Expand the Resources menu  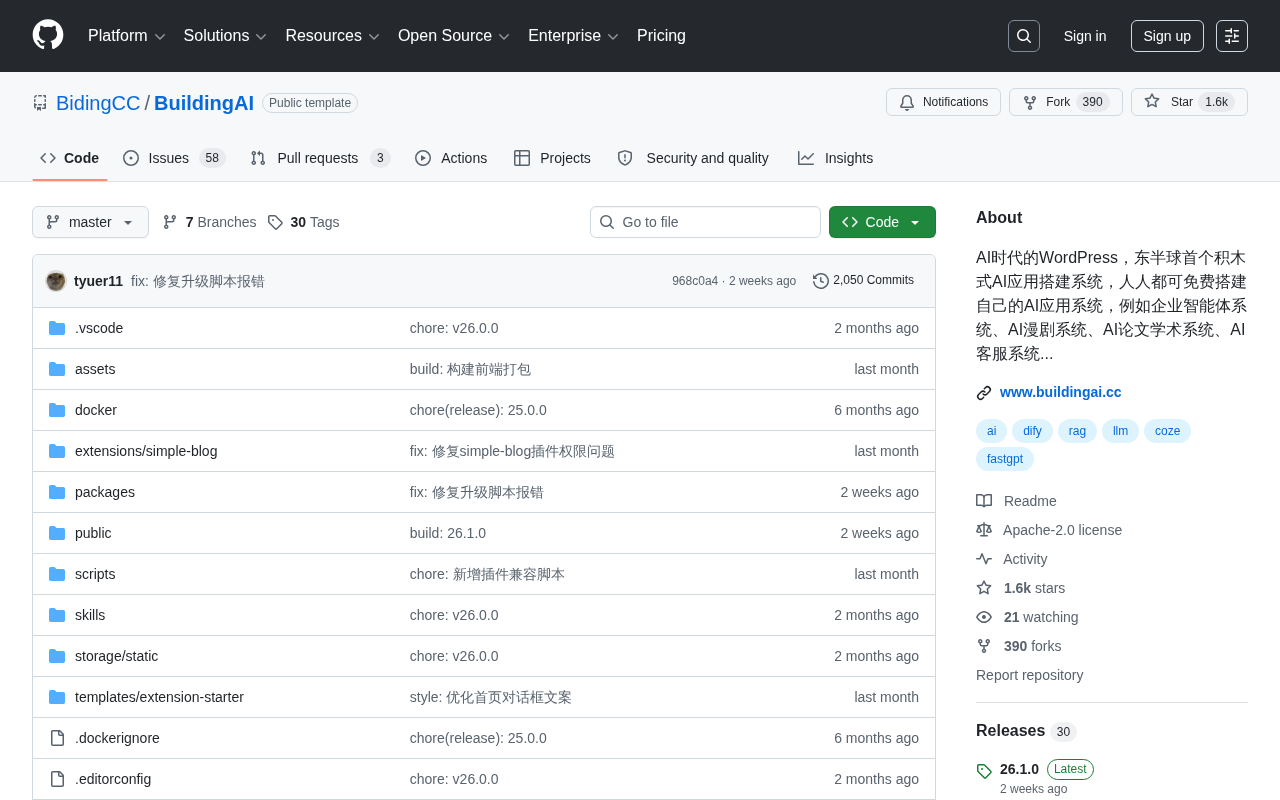click(332, 36)
